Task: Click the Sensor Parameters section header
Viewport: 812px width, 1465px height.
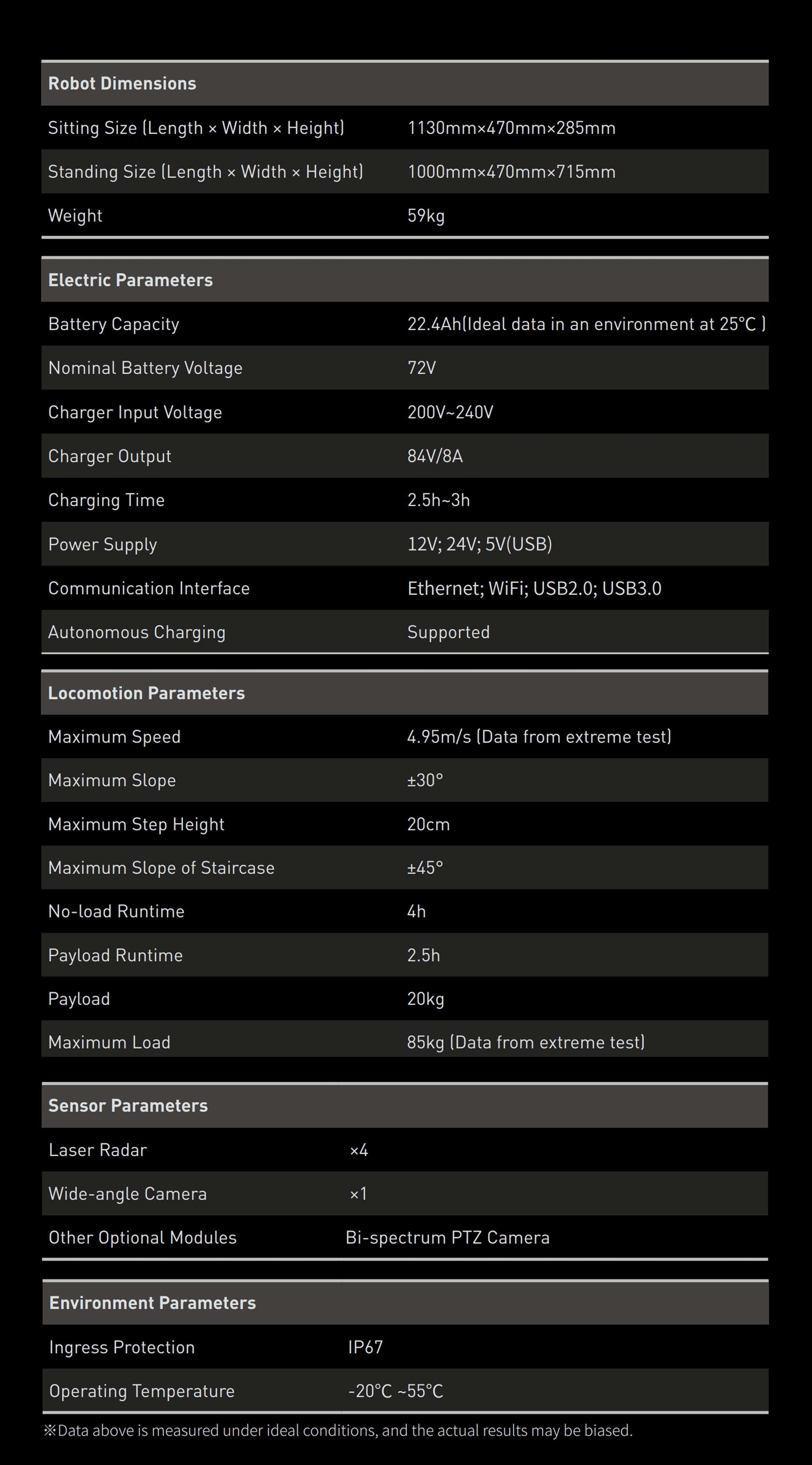Action: tap(128, 1105)
